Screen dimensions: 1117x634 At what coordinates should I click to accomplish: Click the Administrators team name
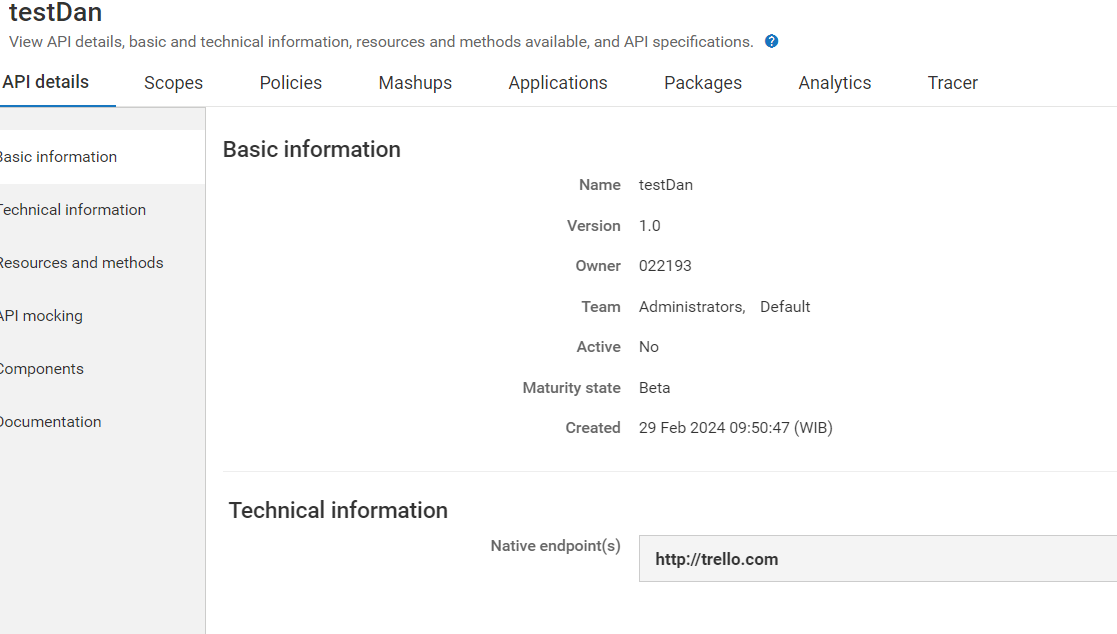click(691, 307)
